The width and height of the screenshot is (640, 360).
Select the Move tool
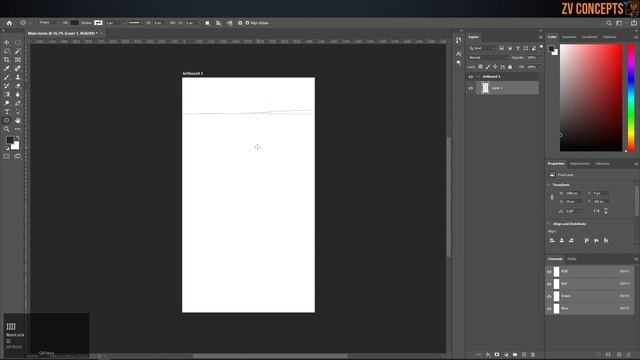click(x=7, y=42)
